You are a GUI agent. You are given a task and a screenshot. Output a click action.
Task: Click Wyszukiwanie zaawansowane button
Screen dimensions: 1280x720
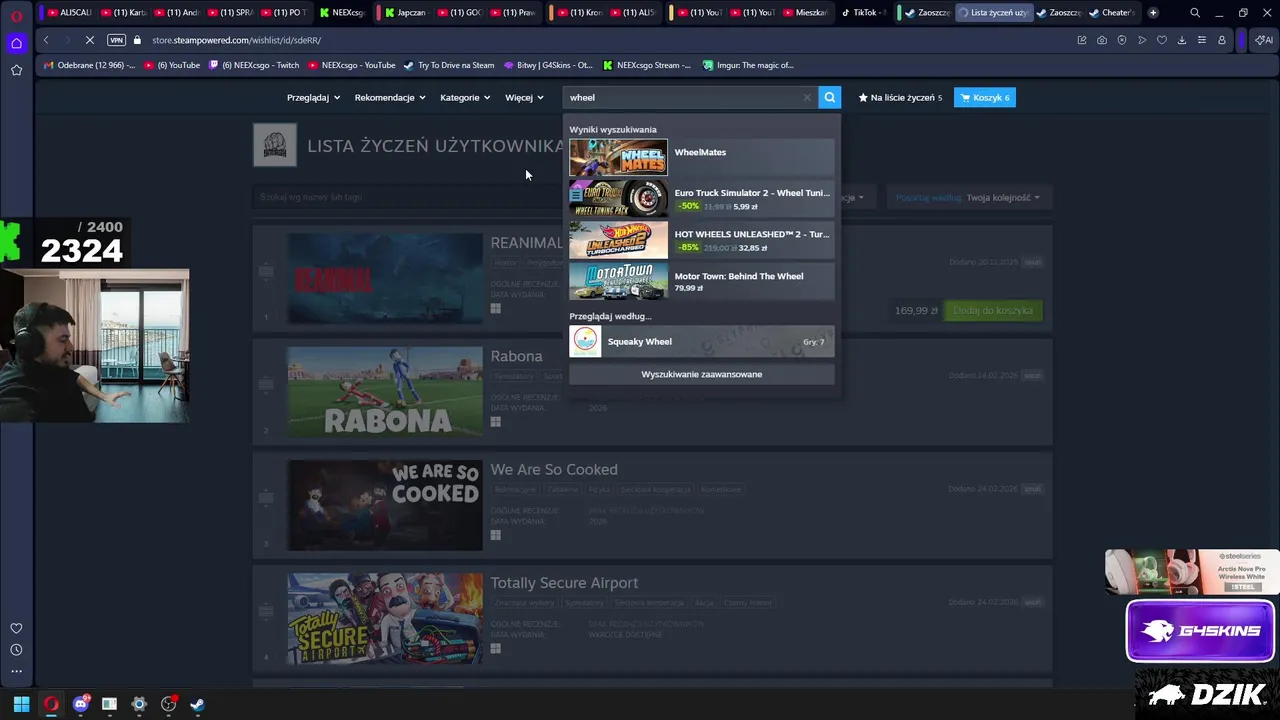click(x=701, y=374)
